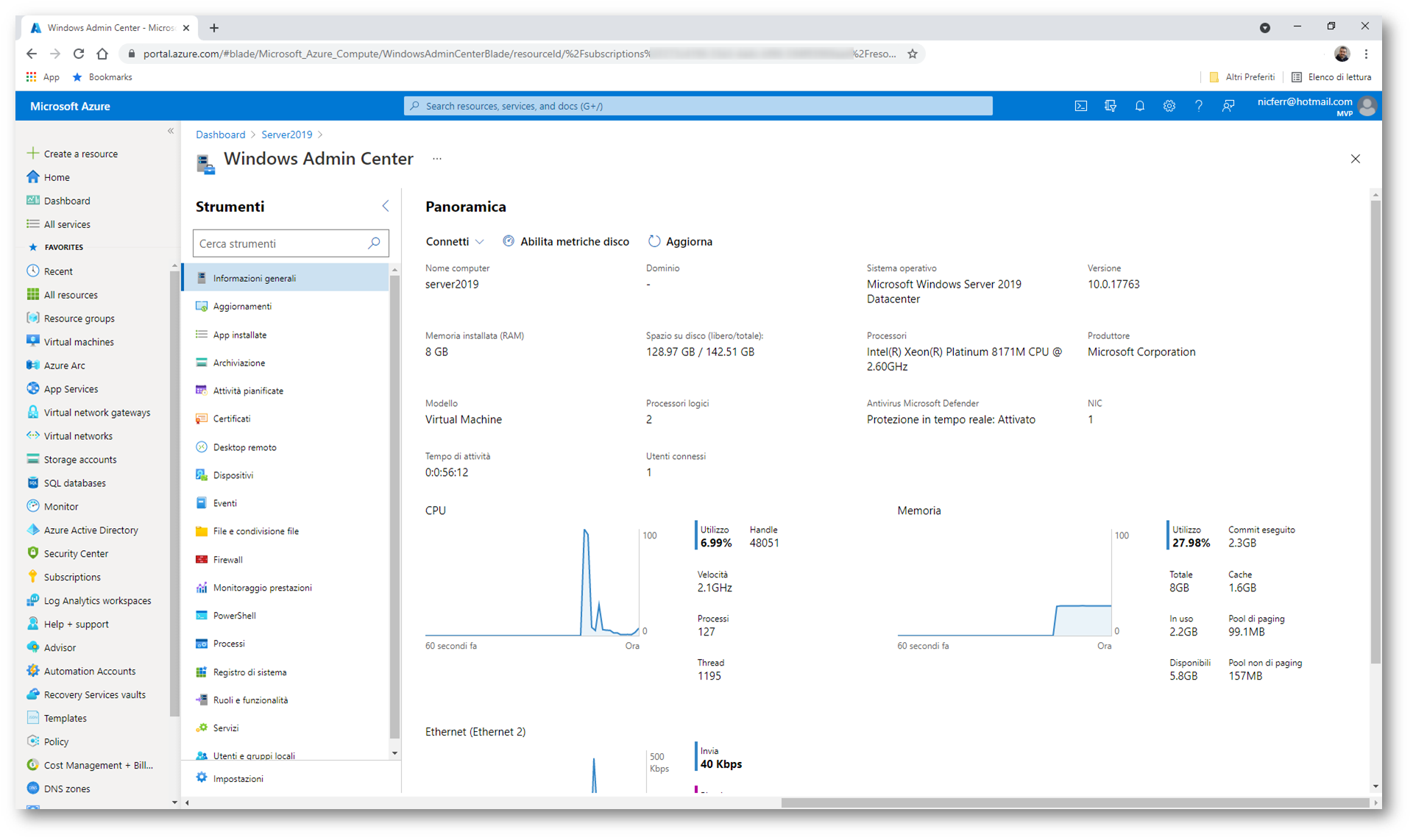1413x840 pixels.
Task: Click Aggiorna to refresh overview
Action: tap(680, 241)
